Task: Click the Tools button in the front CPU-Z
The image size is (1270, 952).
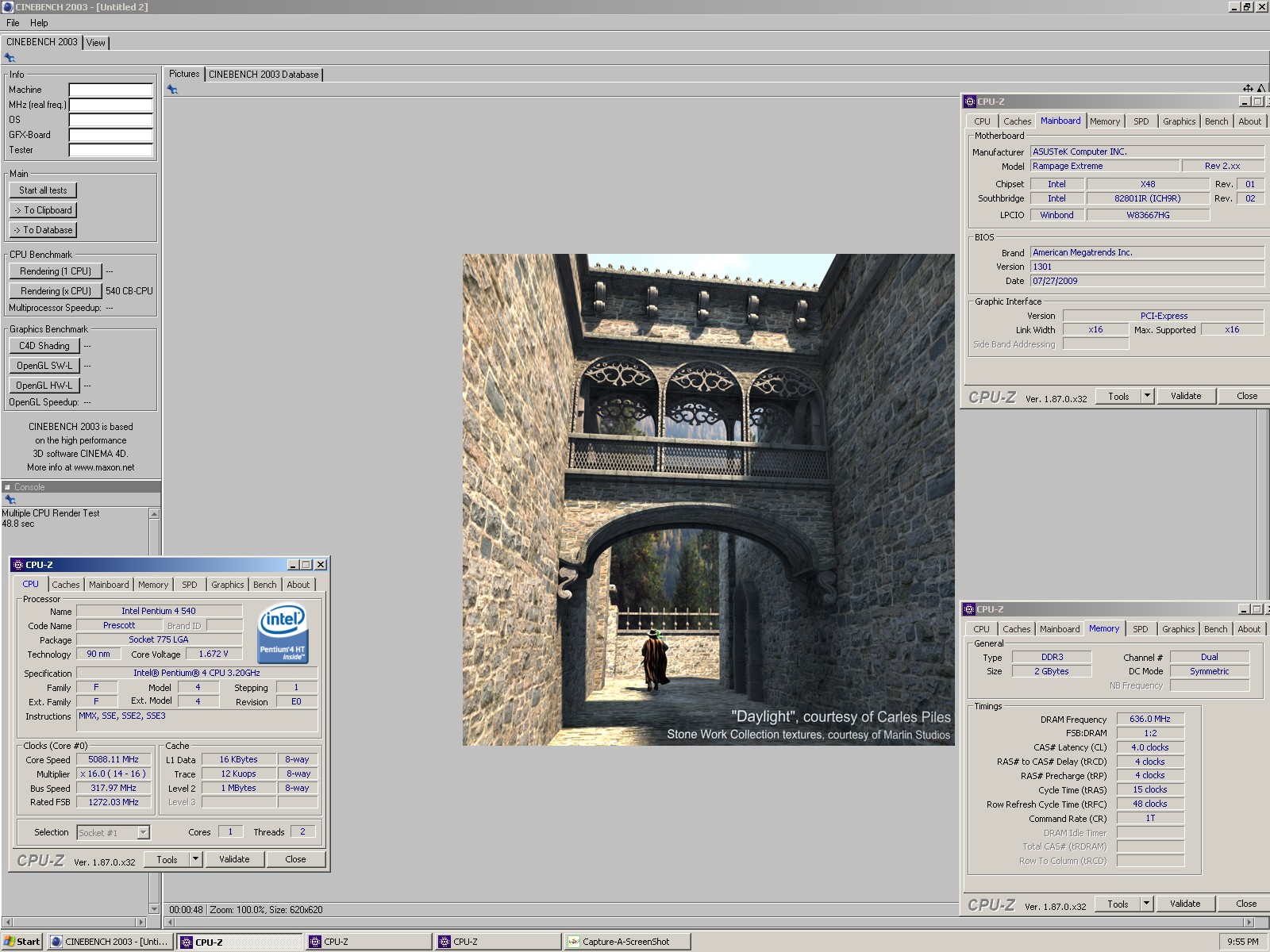Action: (167, 859)
